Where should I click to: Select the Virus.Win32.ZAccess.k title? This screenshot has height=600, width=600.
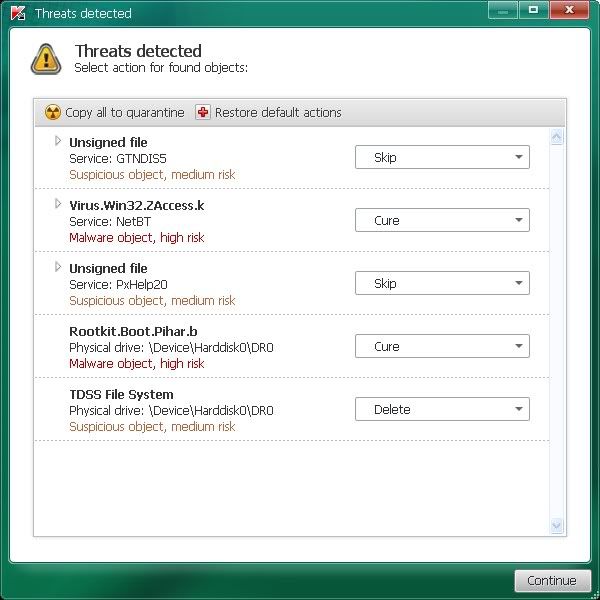[137, 206]
